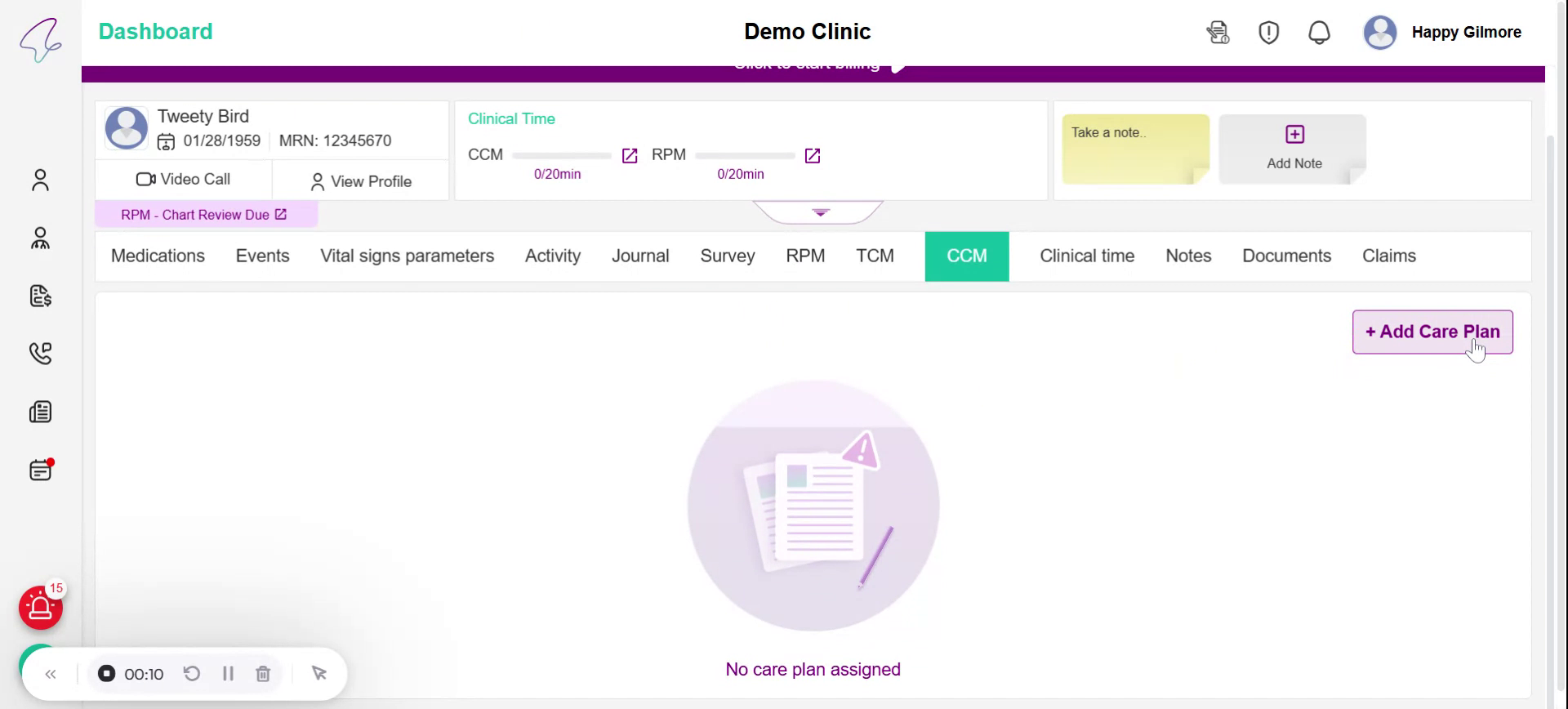Click the Demo Clinic title
The height and width of the screenshot is (709, 1568).
coord(807,32)
